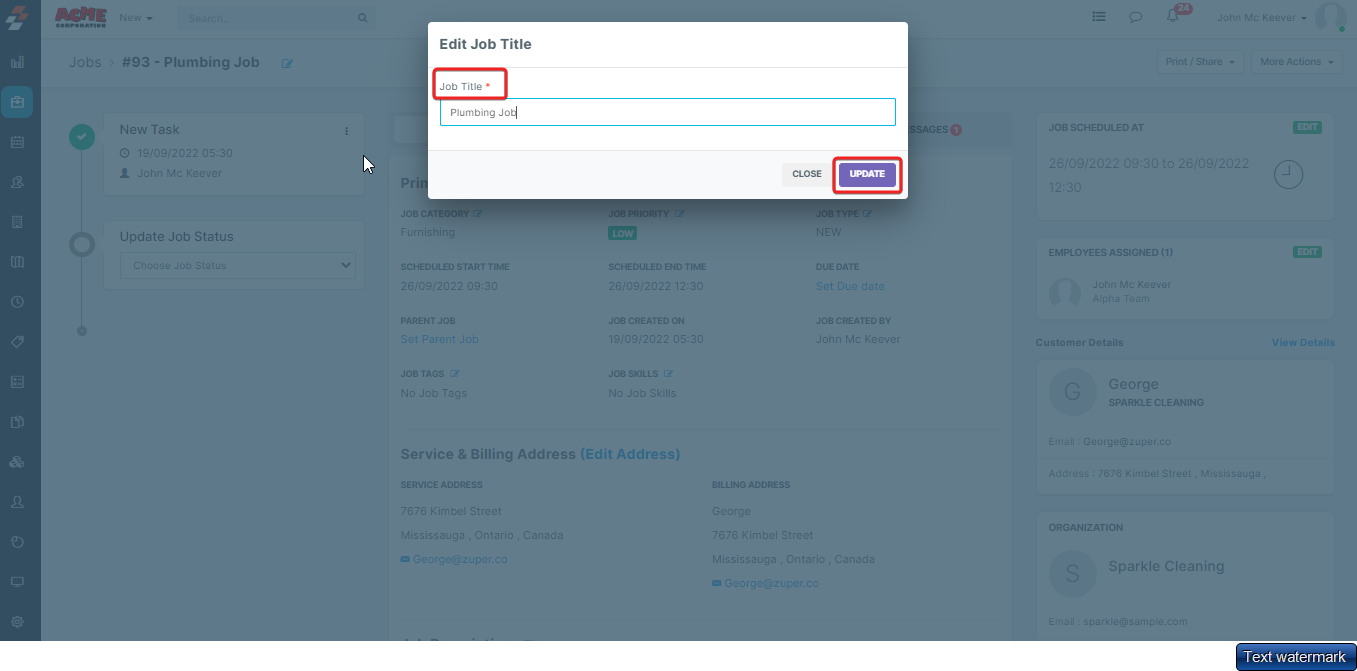1357x671 pixels.
Task: Open the More Actions dropdown
Action: pos(1298,62)
